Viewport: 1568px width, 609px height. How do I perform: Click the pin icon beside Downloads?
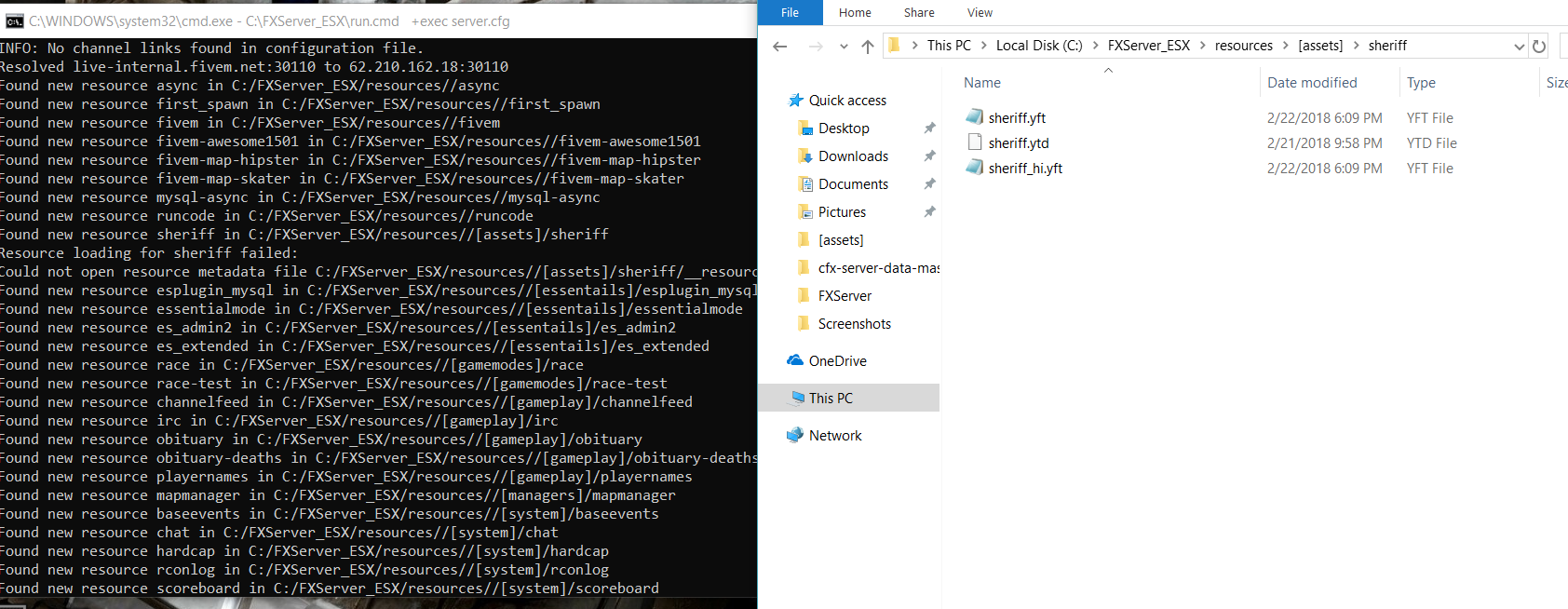point(929,156)
